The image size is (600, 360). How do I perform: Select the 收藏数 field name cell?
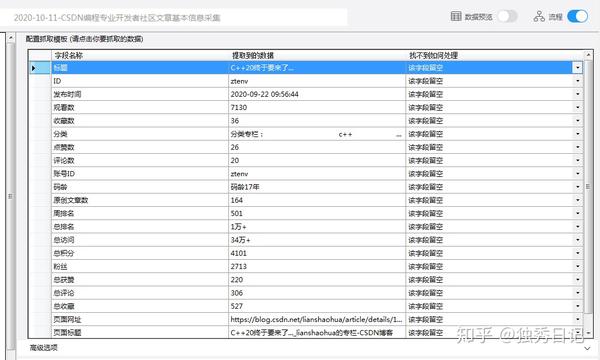[140, 121]
